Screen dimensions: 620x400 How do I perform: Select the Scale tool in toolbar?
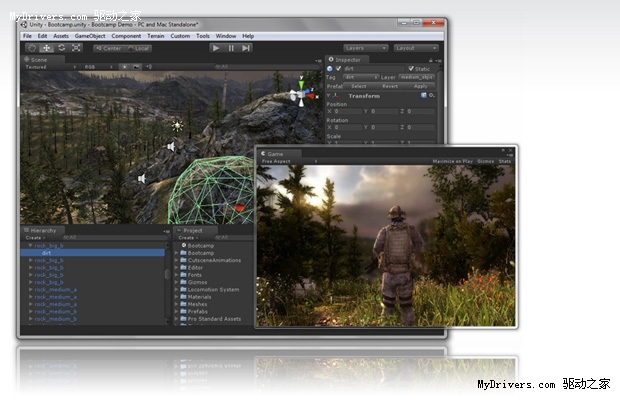(x=76, y=48)
